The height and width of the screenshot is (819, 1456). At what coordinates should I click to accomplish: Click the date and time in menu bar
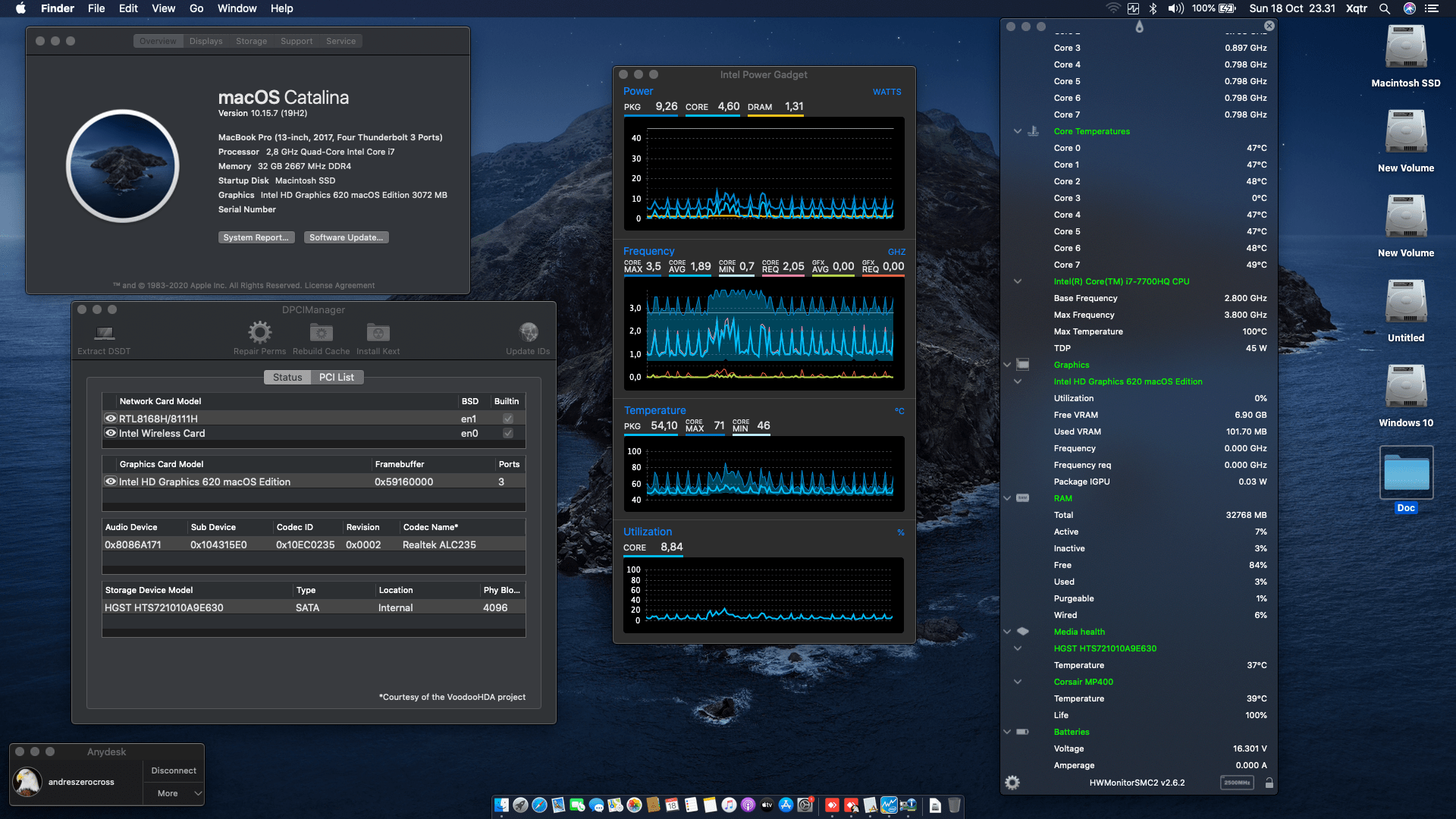pyautogui.click(x=1292, y=8)
